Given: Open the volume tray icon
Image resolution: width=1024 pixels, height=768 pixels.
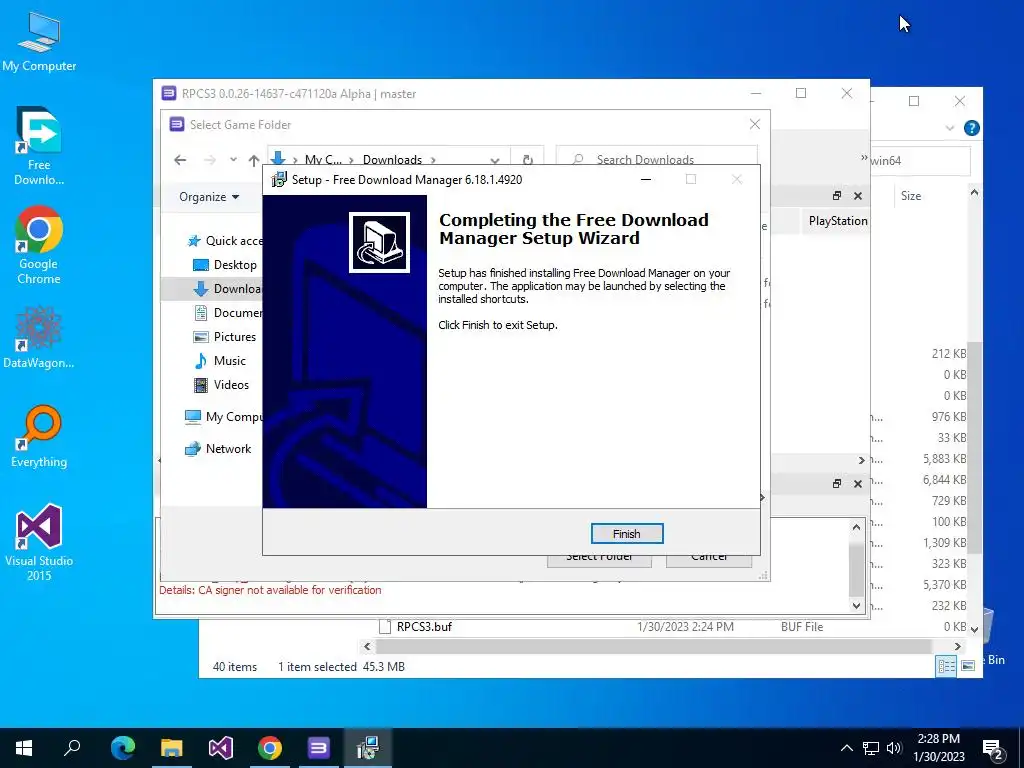Looking at the screenshot, I should click(x=894, y=748).
